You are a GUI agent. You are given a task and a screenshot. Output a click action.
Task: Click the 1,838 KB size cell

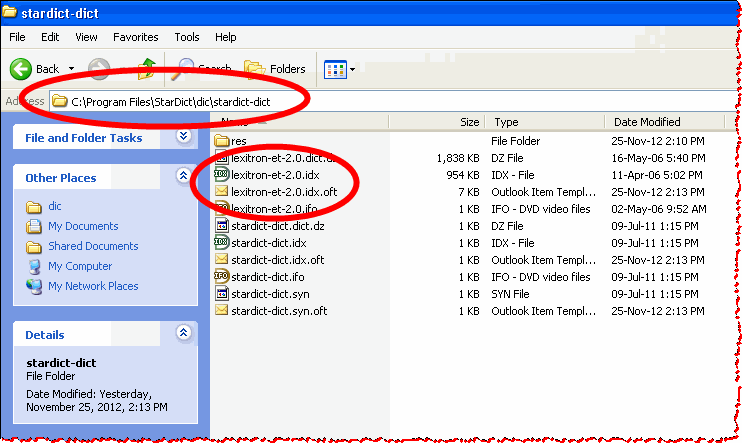click(x=458, y=158)
